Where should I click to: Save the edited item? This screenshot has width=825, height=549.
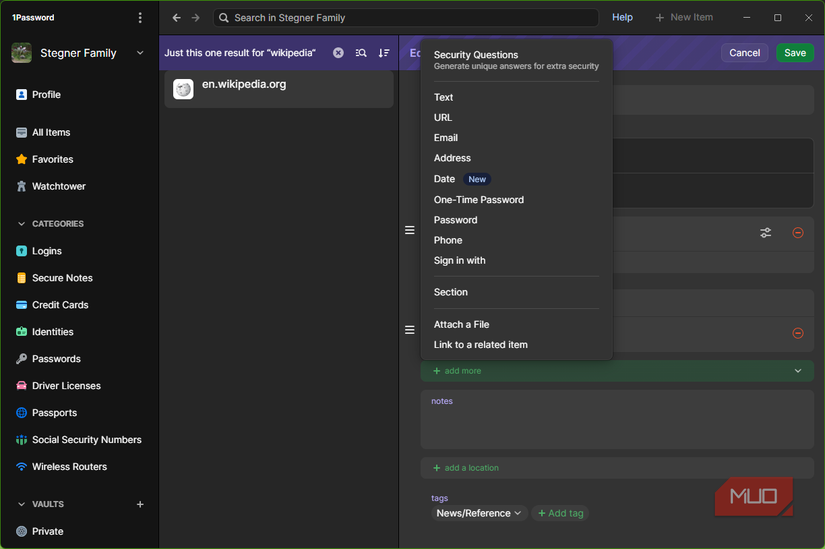tap(794, 53)
